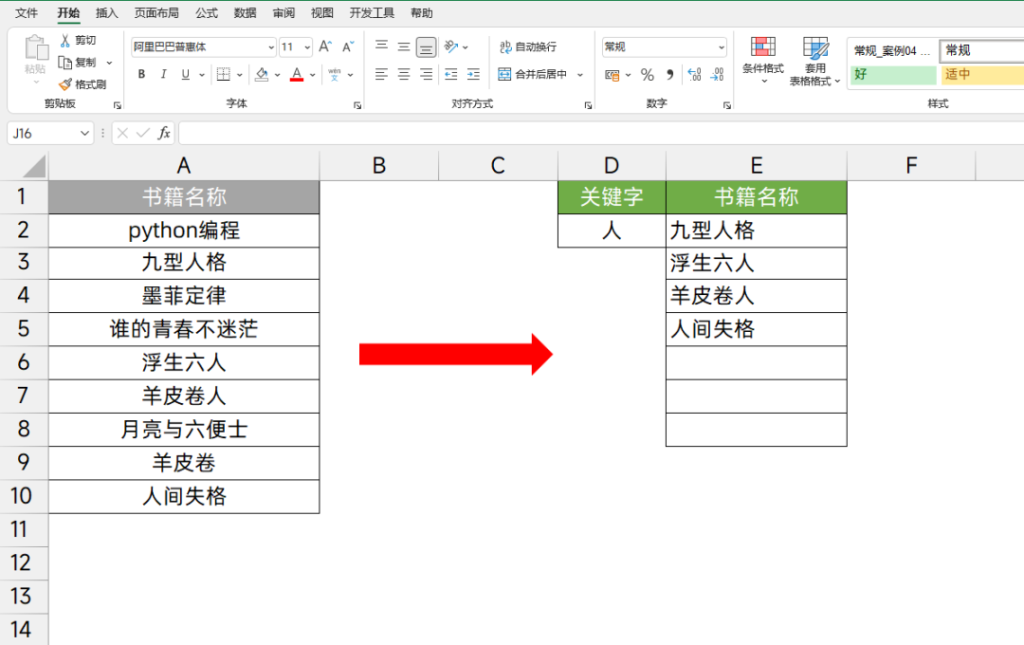
Task: Apply the borders icon in font group
Action: 223,74
